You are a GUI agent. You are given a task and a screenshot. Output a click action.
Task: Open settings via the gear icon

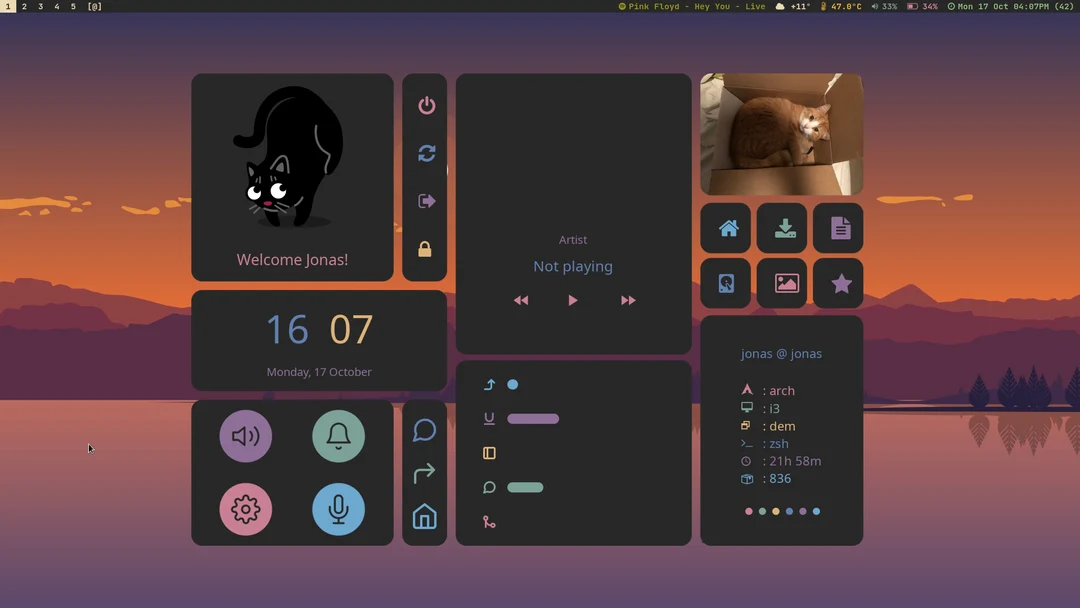pos(246,509)
